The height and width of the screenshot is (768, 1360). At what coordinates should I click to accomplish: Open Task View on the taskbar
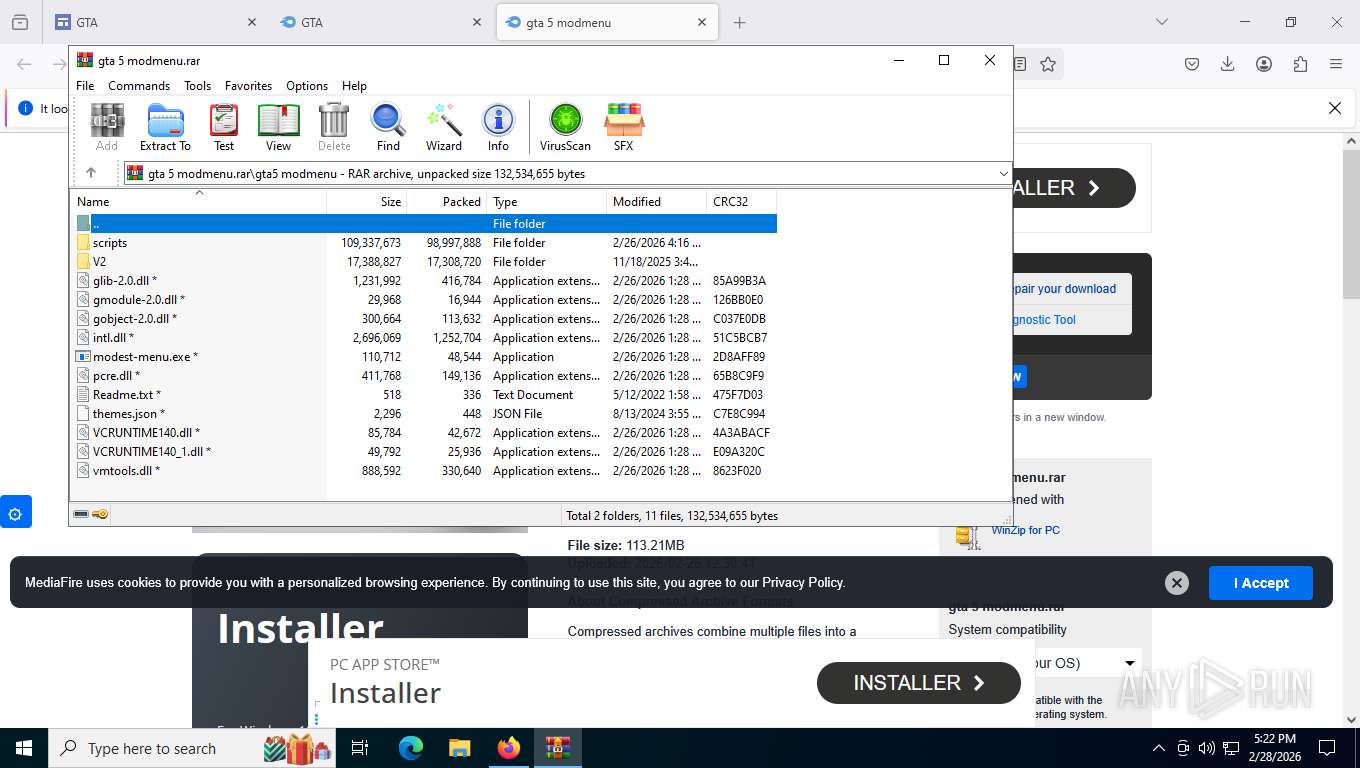[361, 748]
